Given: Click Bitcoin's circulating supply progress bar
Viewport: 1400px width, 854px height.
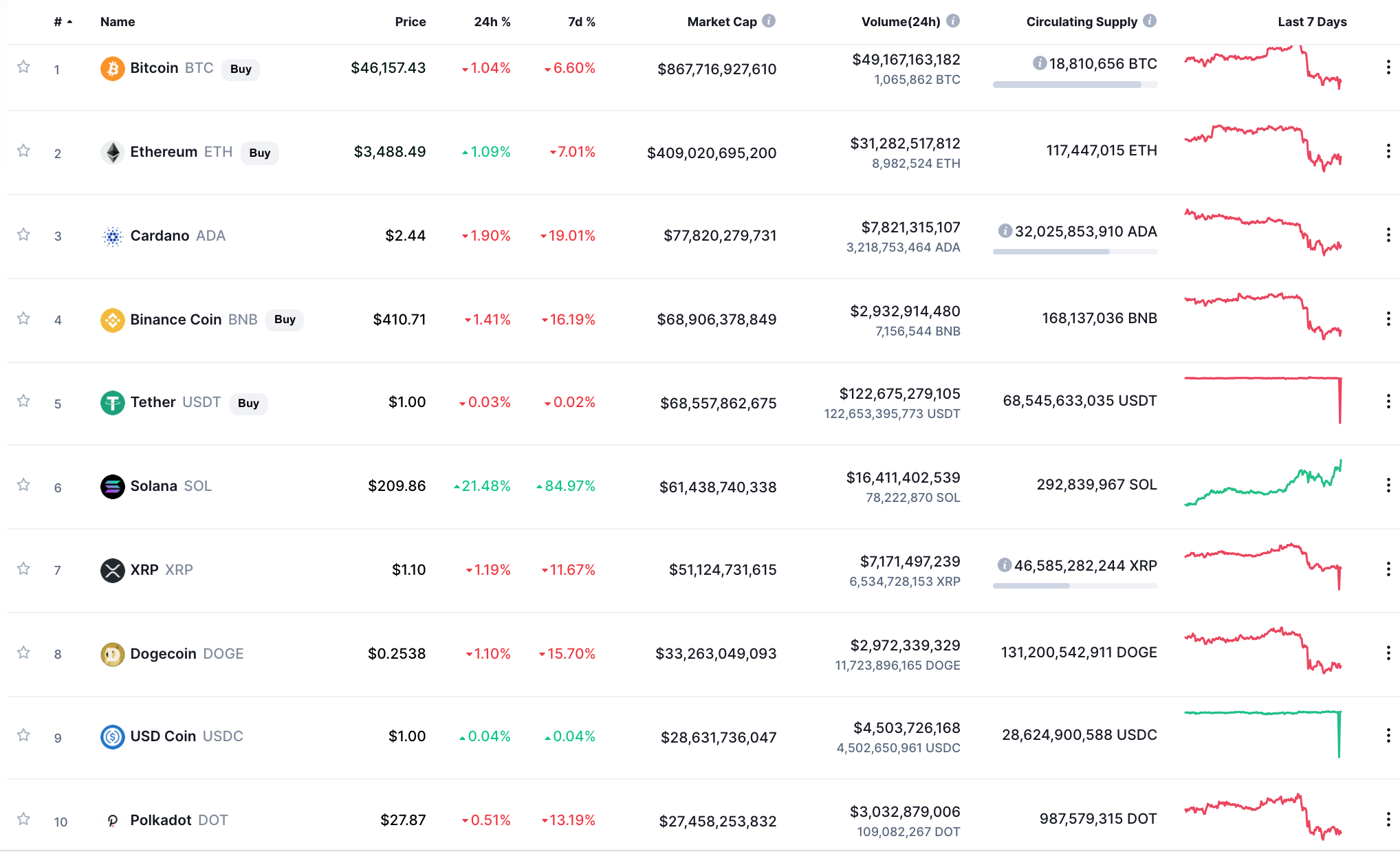Looking at the screenshot, I should [x=1075, y=85].
